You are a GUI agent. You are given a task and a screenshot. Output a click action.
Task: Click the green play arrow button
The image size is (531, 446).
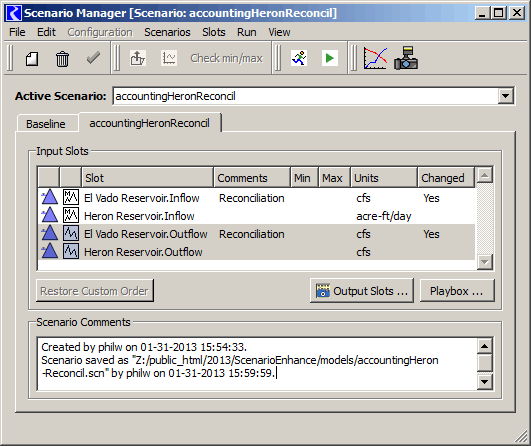click(330, 58)
